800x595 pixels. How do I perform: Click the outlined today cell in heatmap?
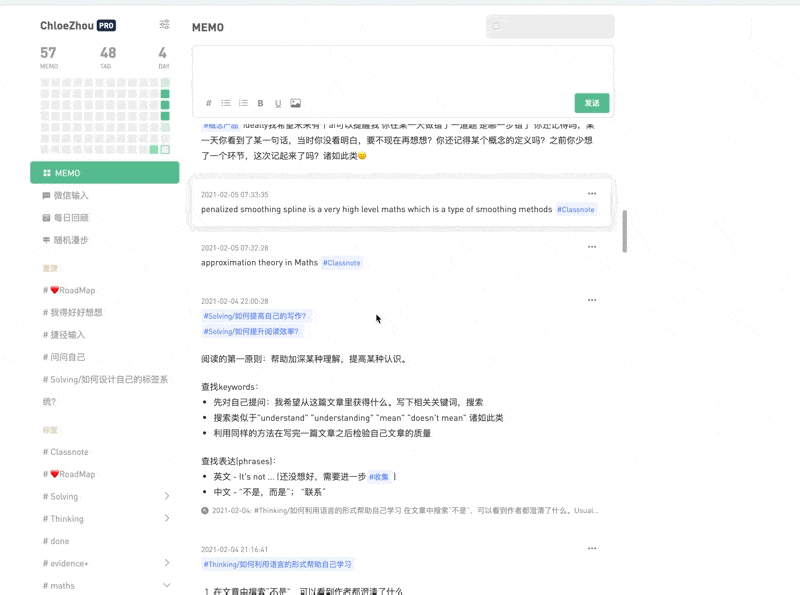coord(165,150)
